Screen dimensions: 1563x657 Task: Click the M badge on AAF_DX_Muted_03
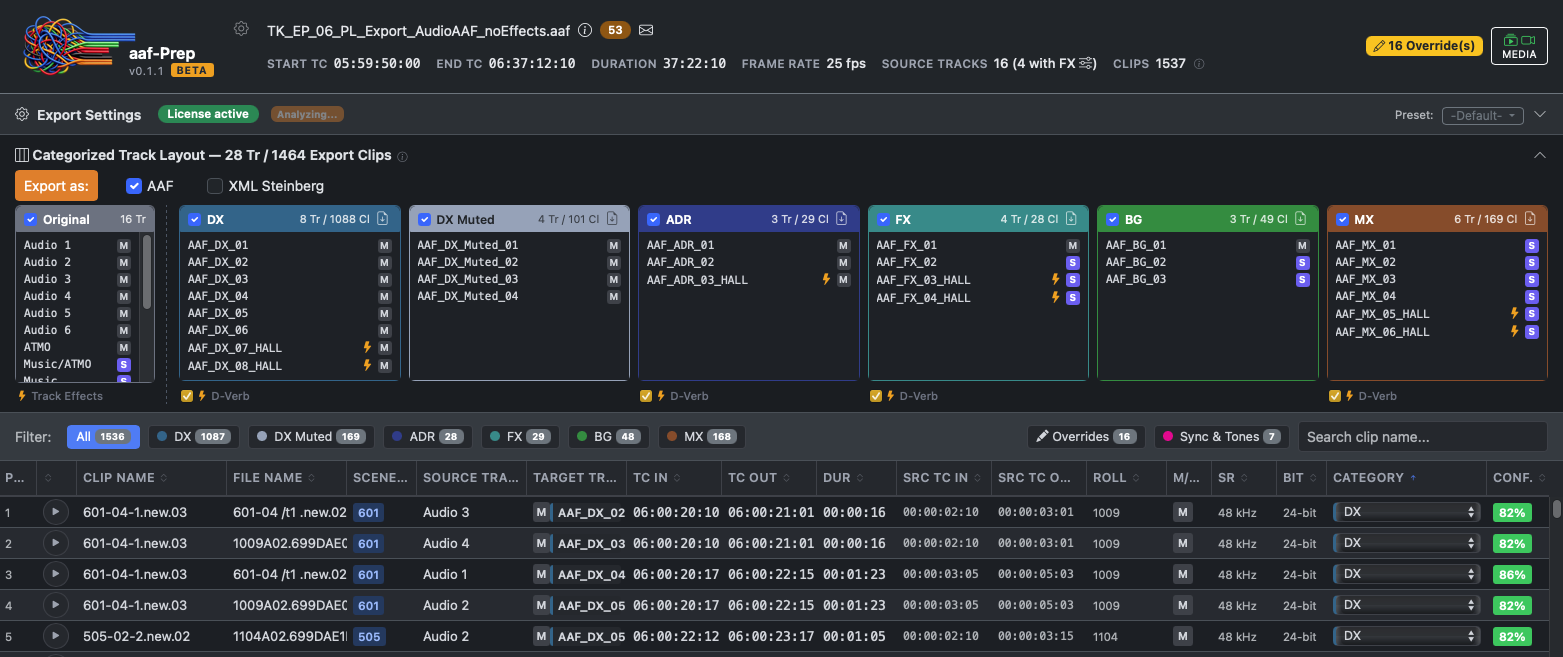click(614, 279)
